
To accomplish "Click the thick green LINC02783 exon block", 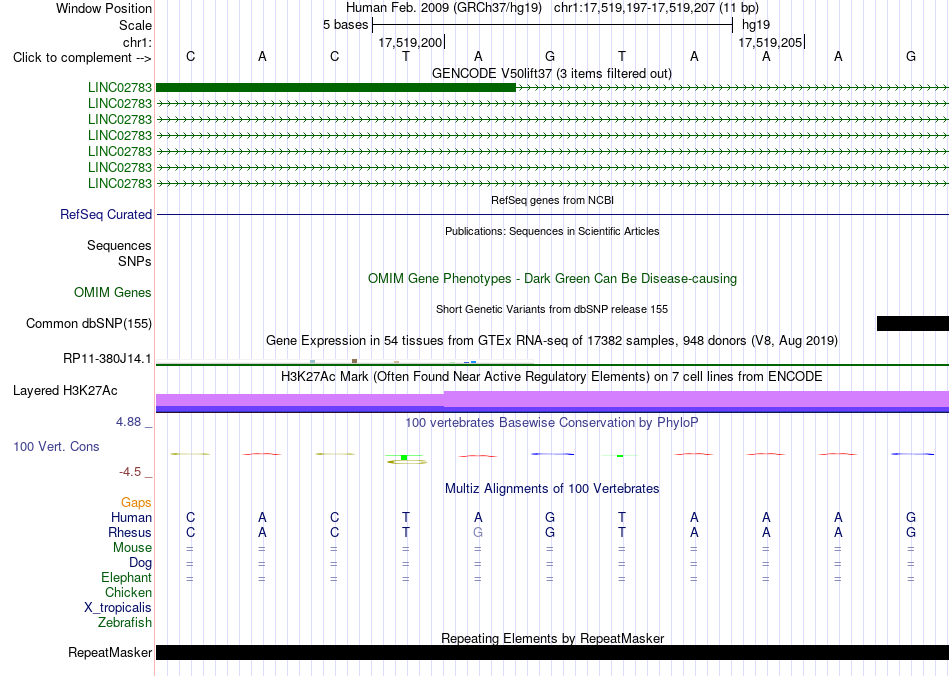I will click(336, 88).
